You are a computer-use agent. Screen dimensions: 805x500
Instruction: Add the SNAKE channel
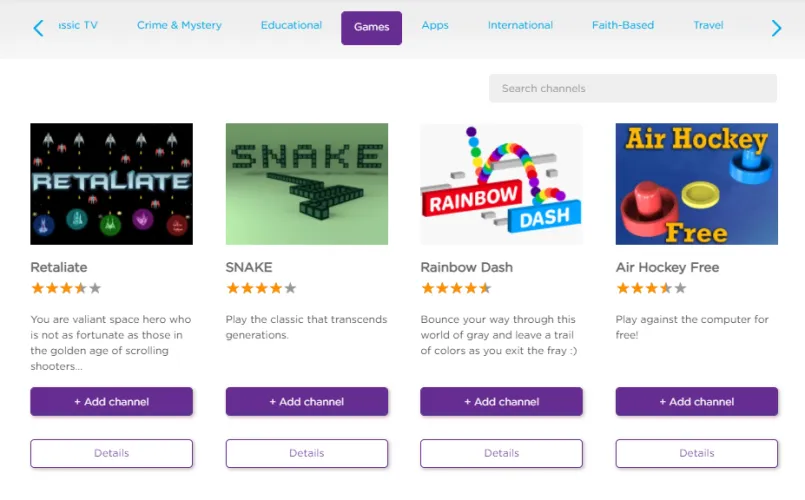[x=306, y=402]
